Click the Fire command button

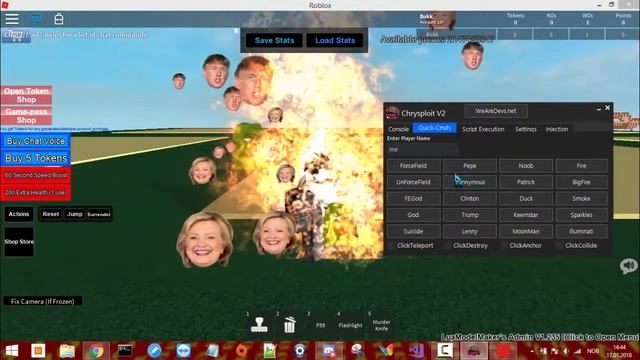click(x=582, y=166)
